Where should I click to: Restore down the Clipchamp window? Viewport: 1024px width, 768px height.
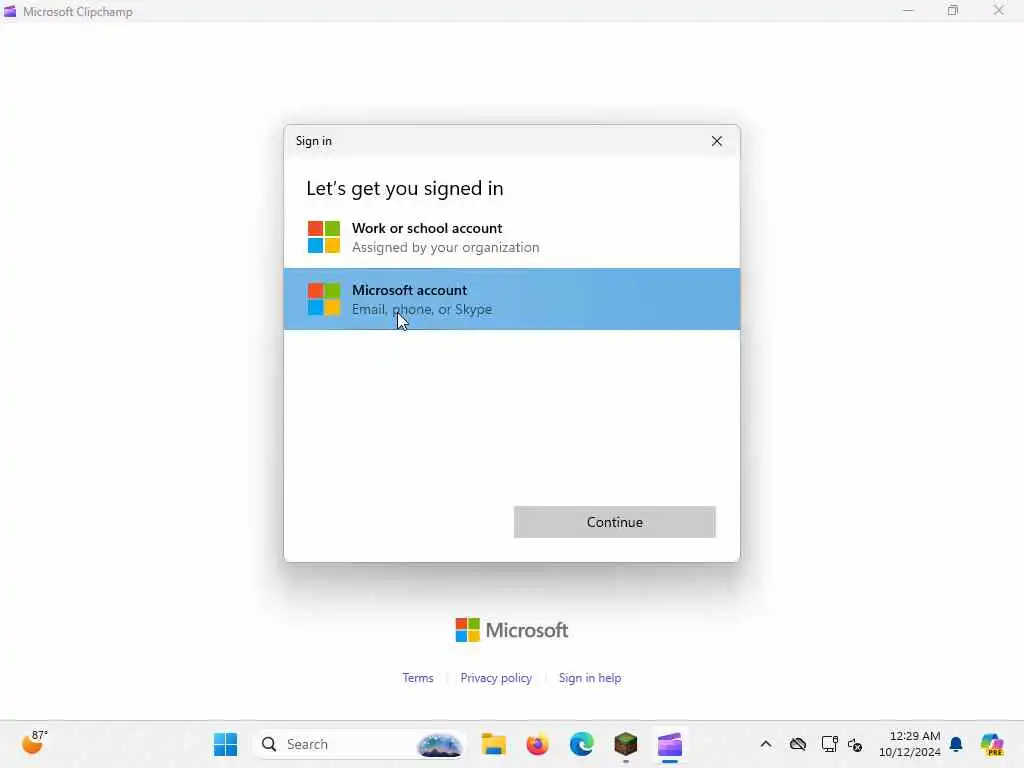point(953,11)
